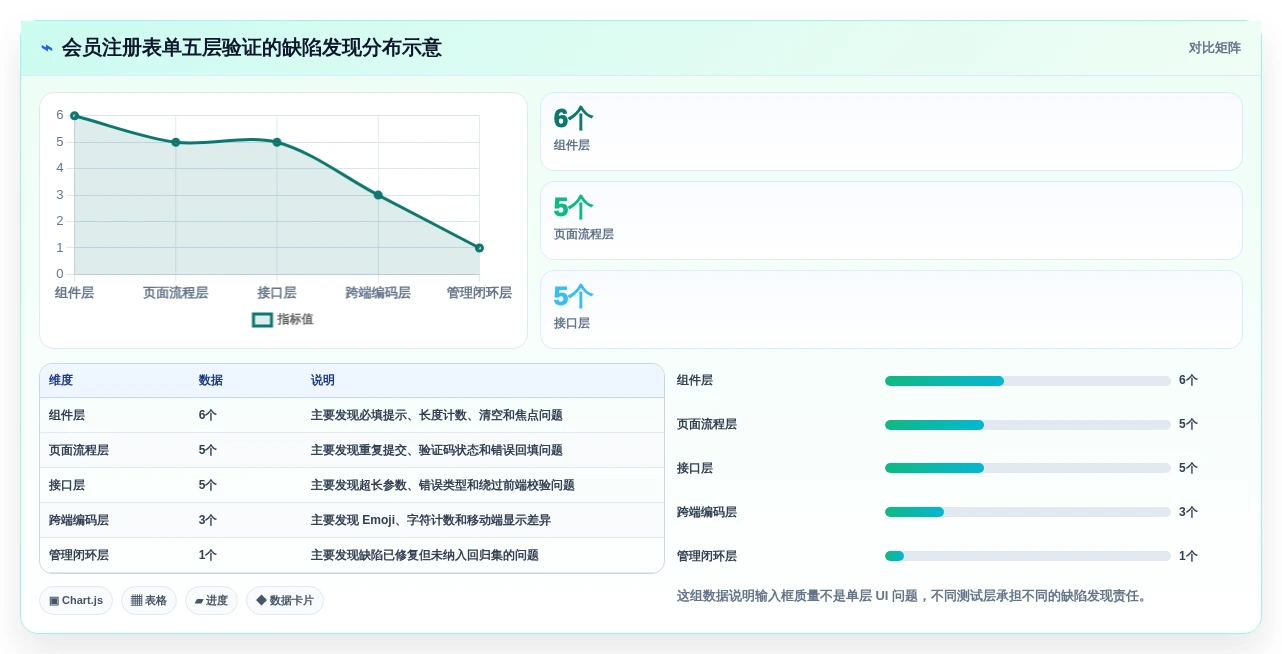The height and width of the screenshot is (654, 1282).
Task: Click the 跨端编码层 progress bar
Action: [x=1028, y=512]
